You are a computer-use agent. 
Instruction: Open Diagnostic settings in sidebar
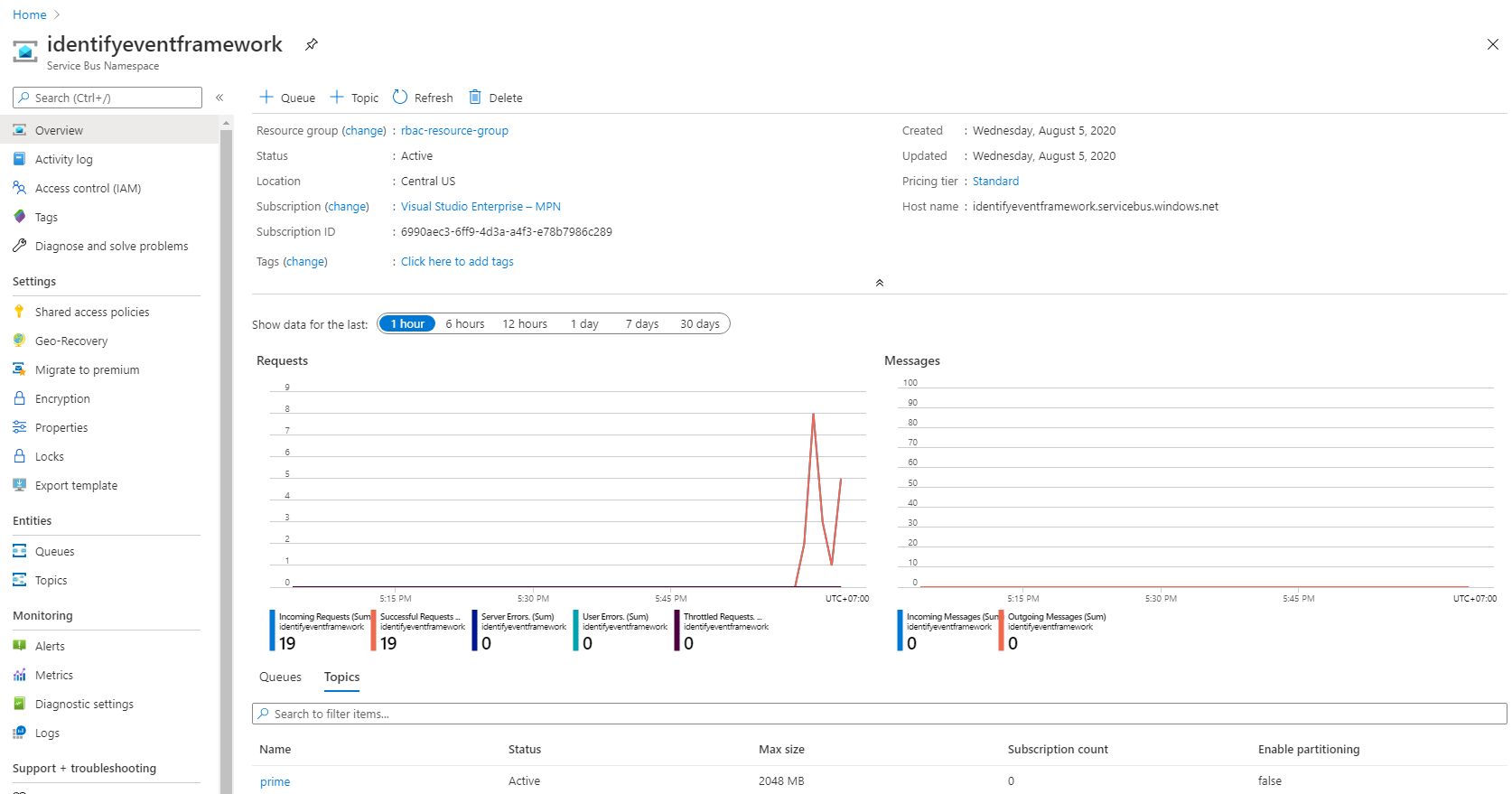tap(84, 705)
